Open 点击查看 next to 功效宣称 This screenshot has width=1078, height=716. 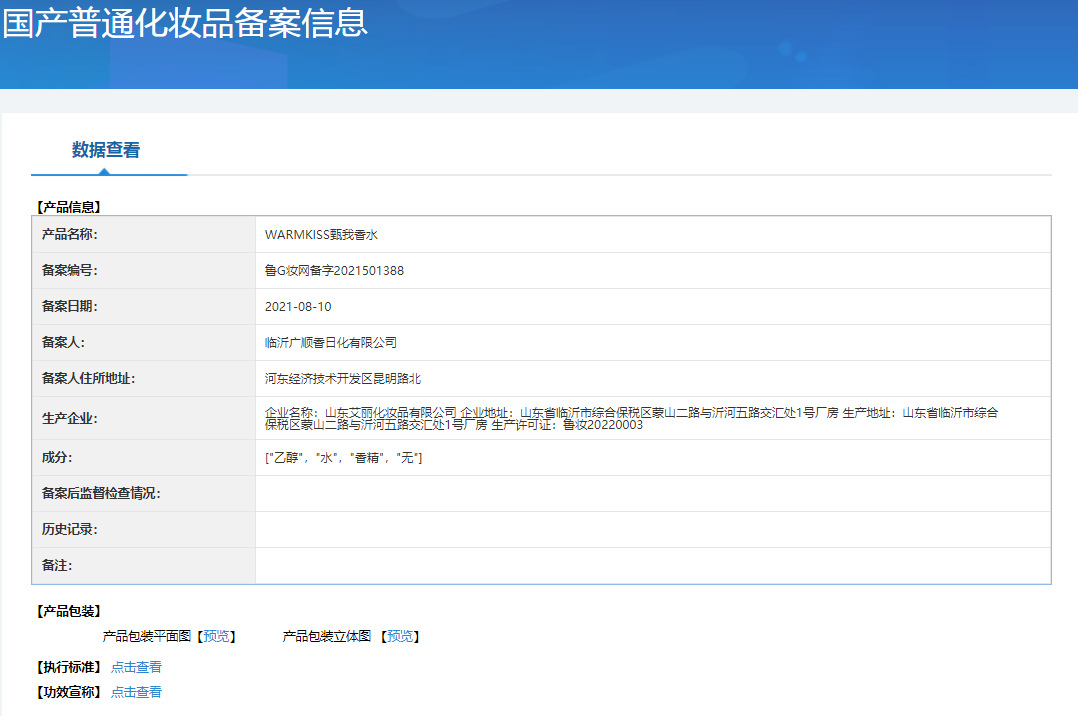pos(136,692)
